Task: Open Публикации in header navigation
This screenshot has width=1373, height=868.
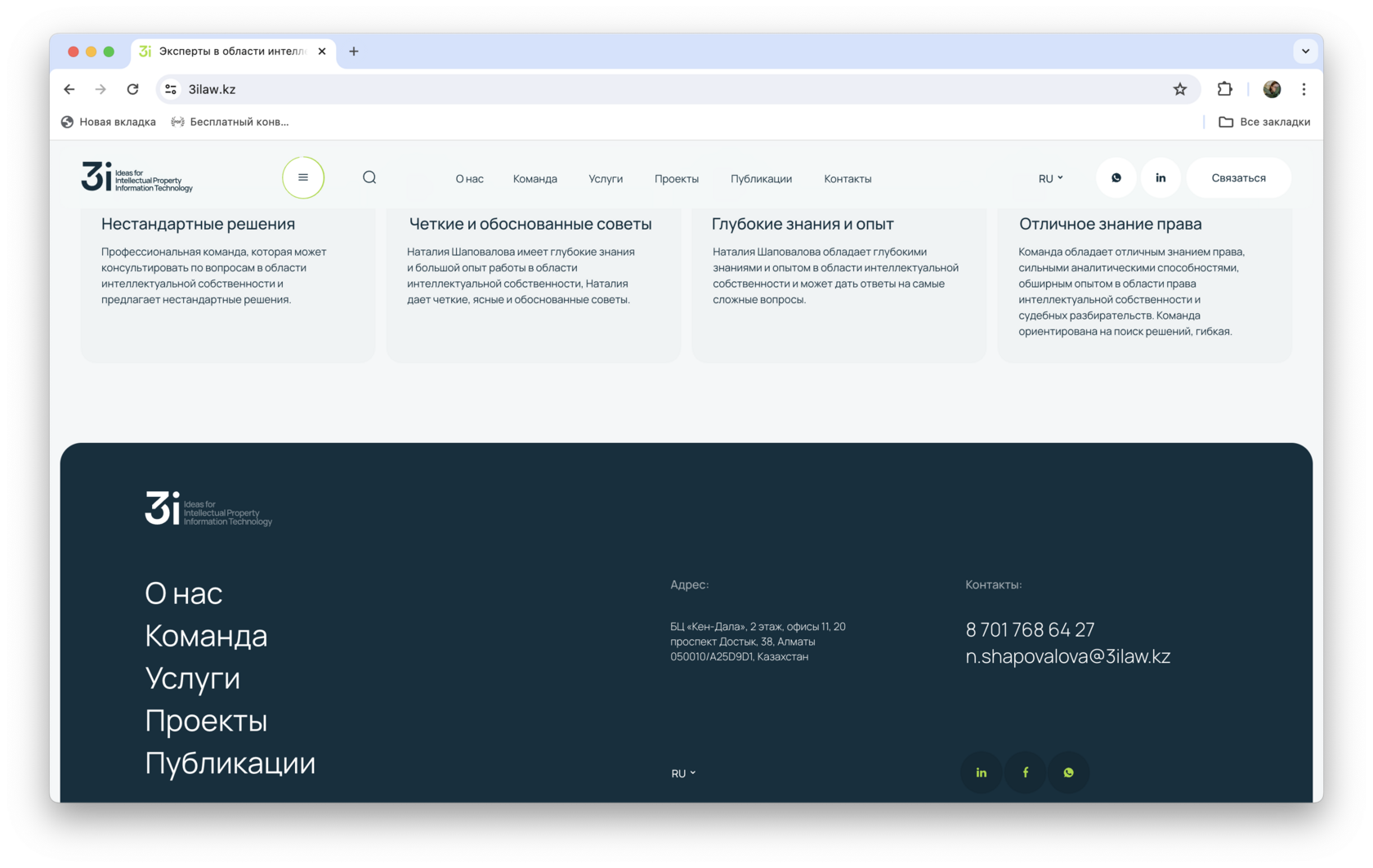Action: [x=761, y=179]
